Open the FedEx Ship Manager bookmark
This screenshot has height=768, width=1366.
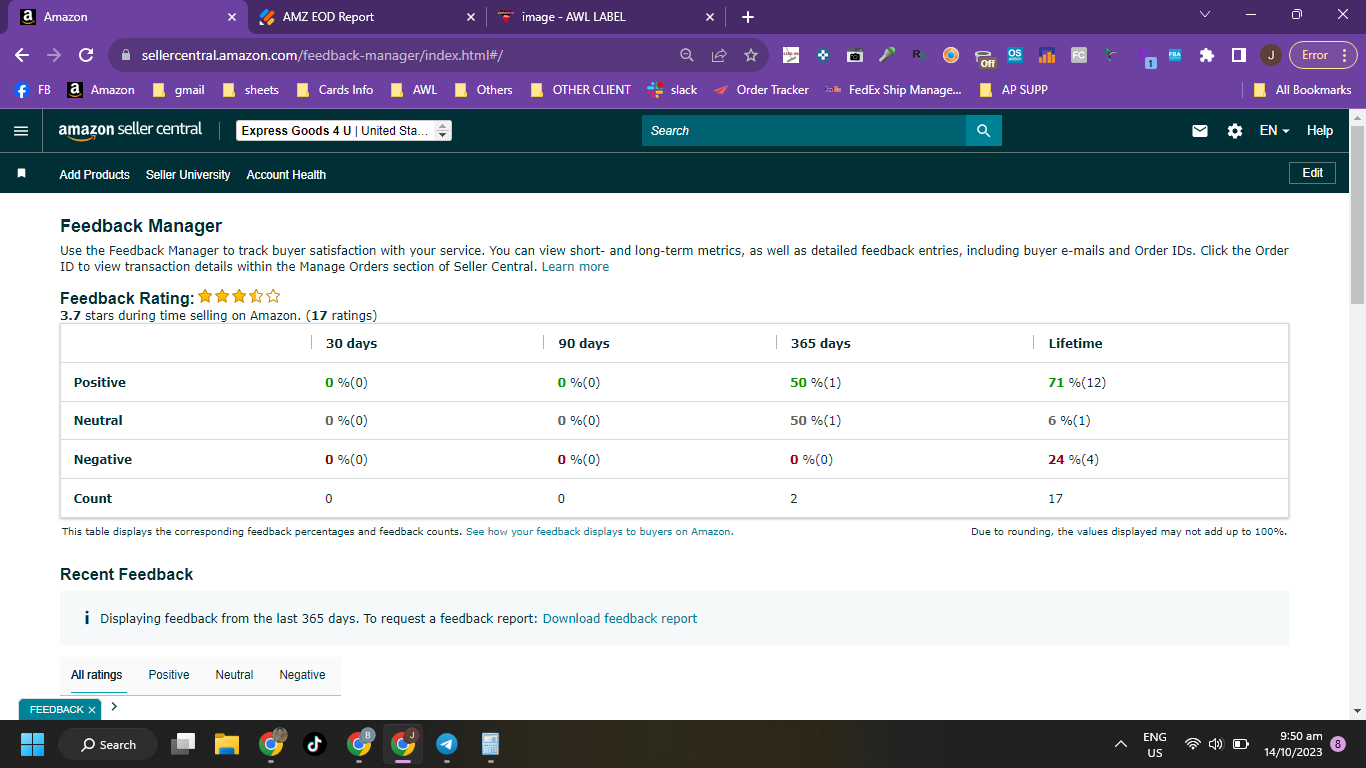point(893,90)
